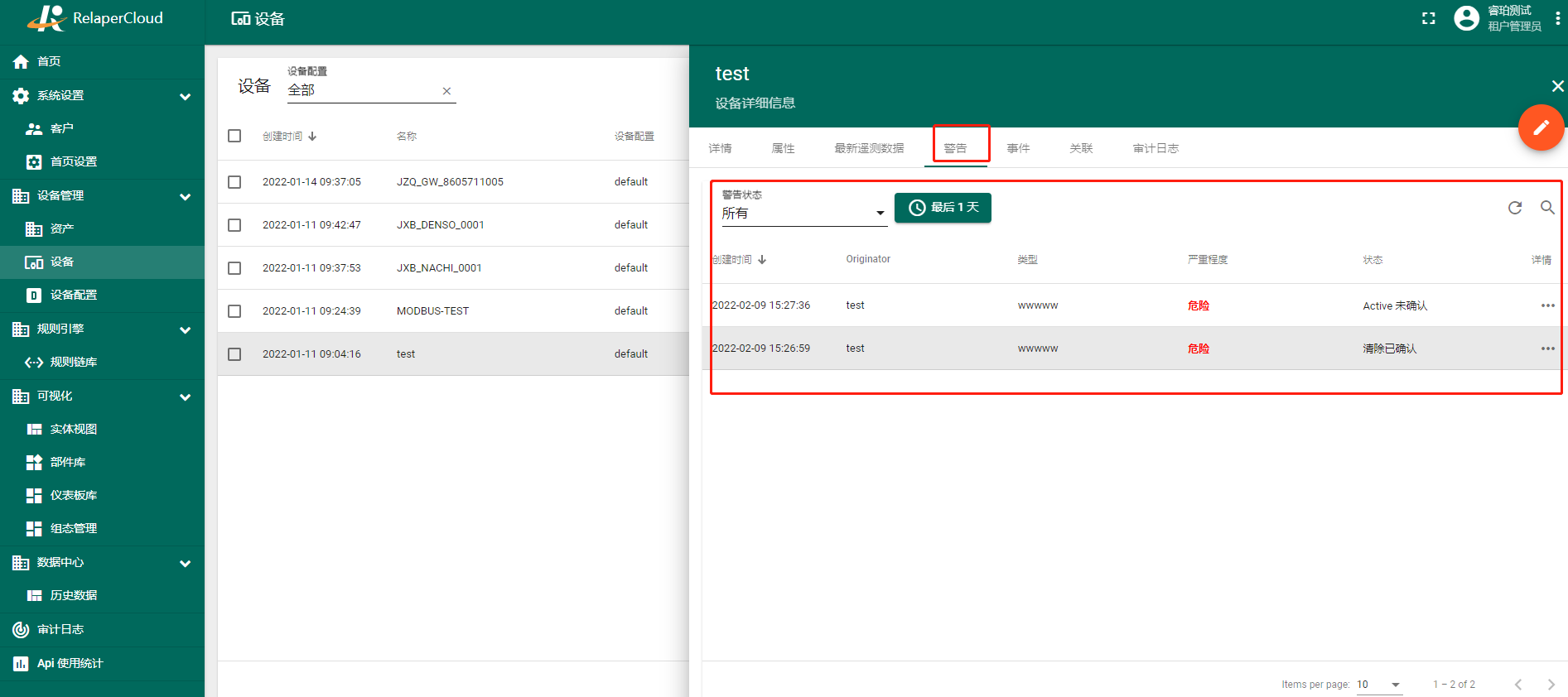Open the three-dot menu in top header

[1558, 18]
